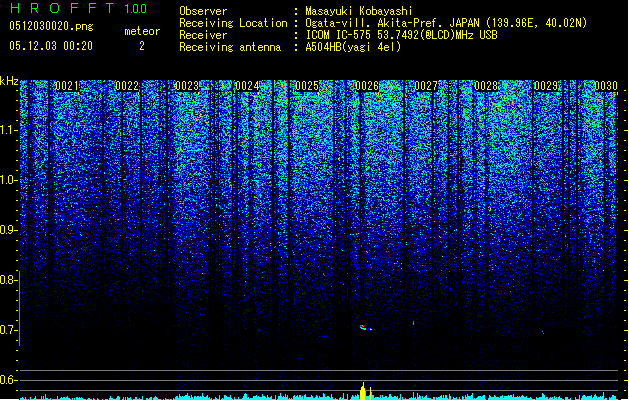Click the 0025 time marker
This screenshot has height=400, width=629.
click(307, 86)
